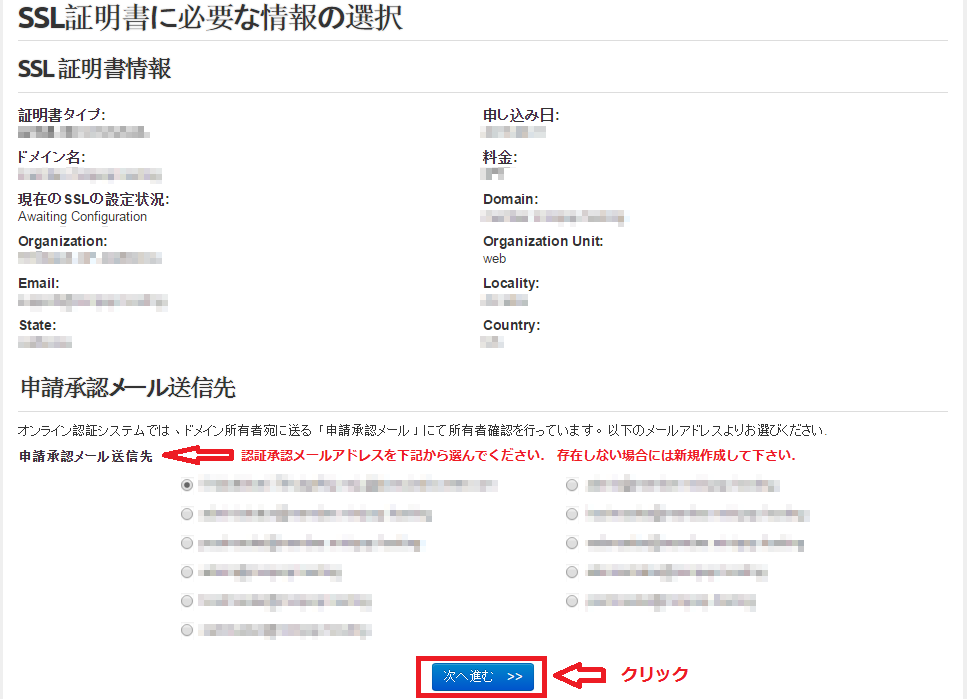Select the second email option in right column
Image resolution: width=967 pixels, height=699 pixels.
pyautogui.click(x=571, y=514)
